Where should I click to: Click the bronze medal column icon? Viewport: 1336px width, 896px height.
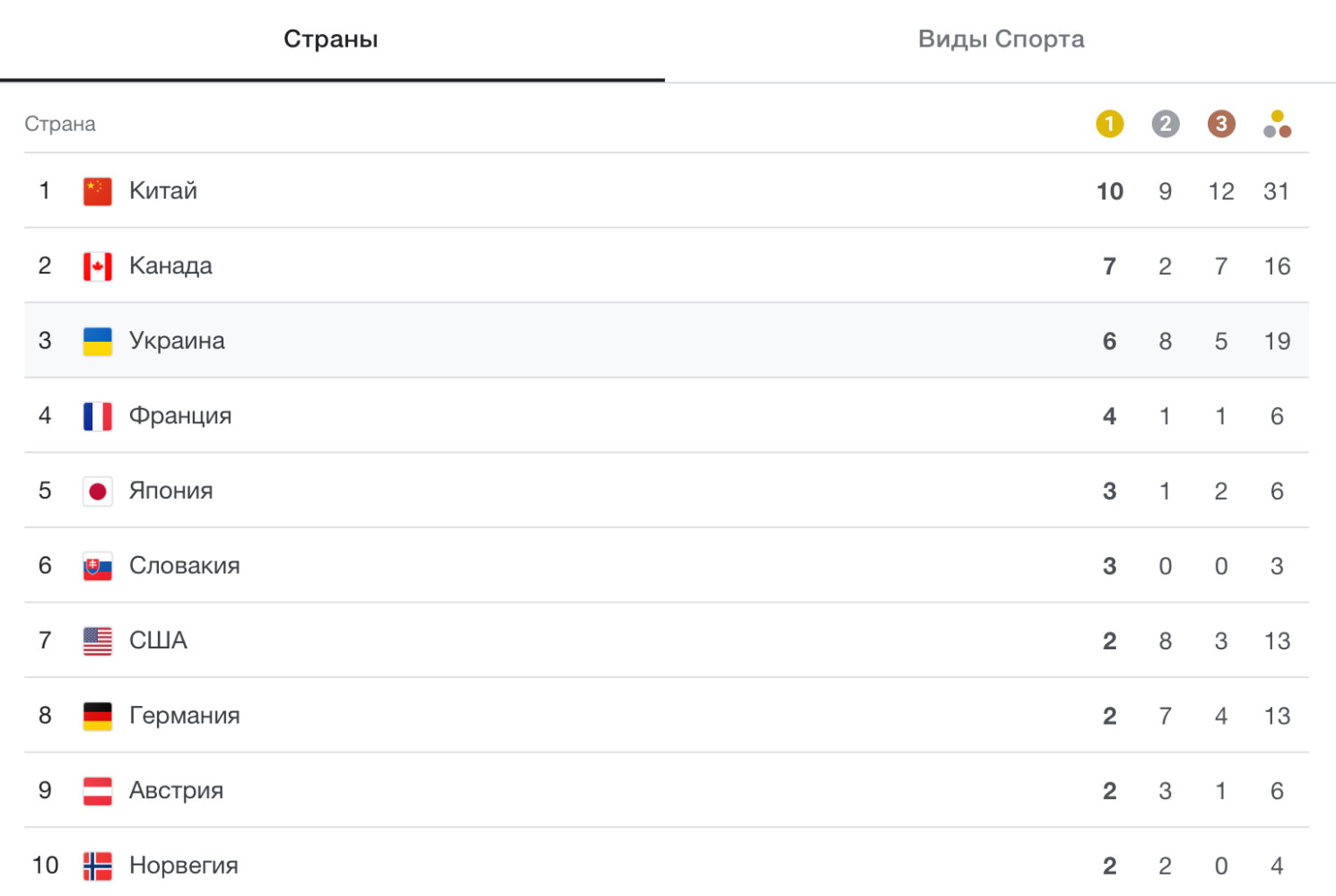click(x=1220, y=124)
